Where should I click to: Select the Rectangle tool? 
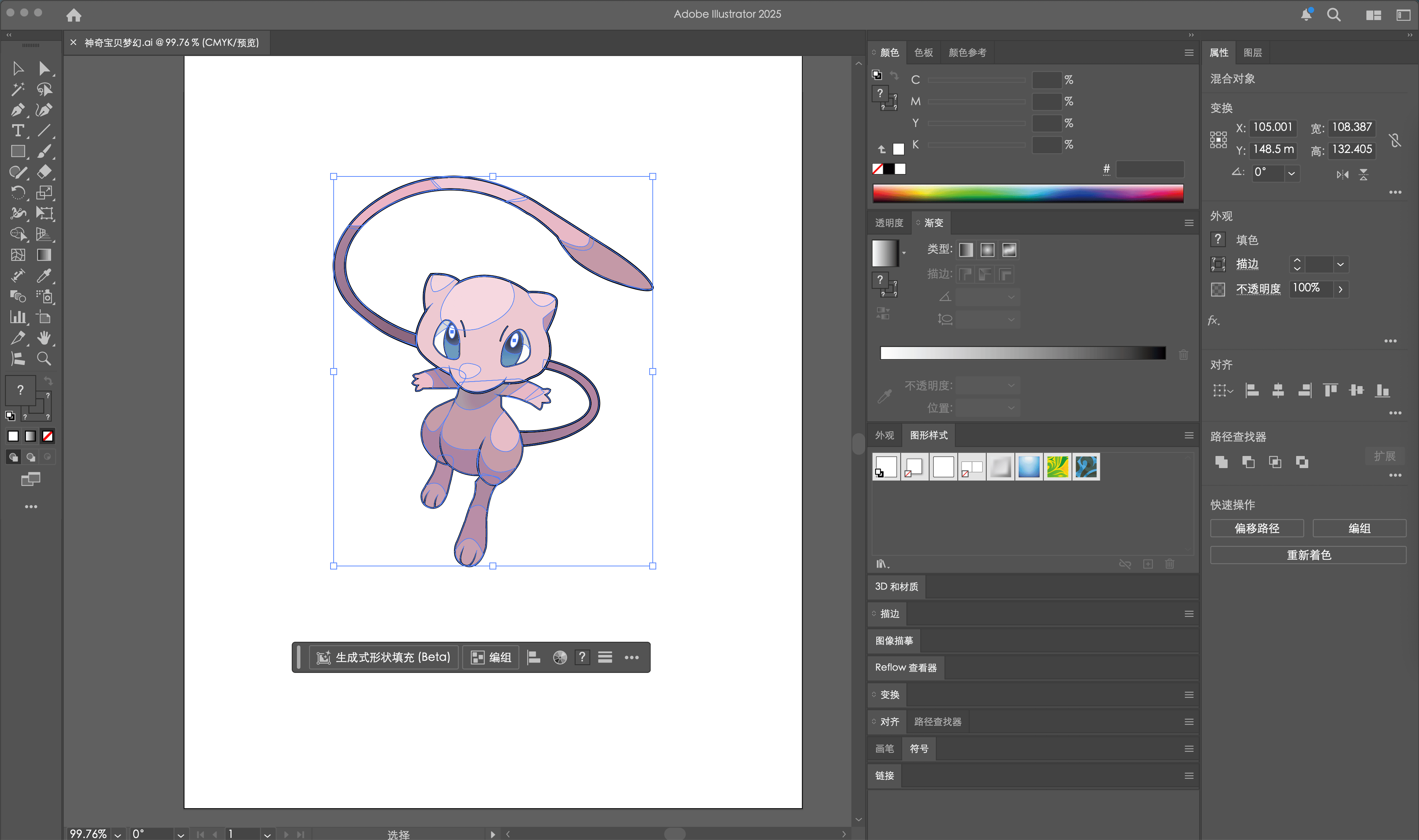pyautogui.click(x=18, y=151)
